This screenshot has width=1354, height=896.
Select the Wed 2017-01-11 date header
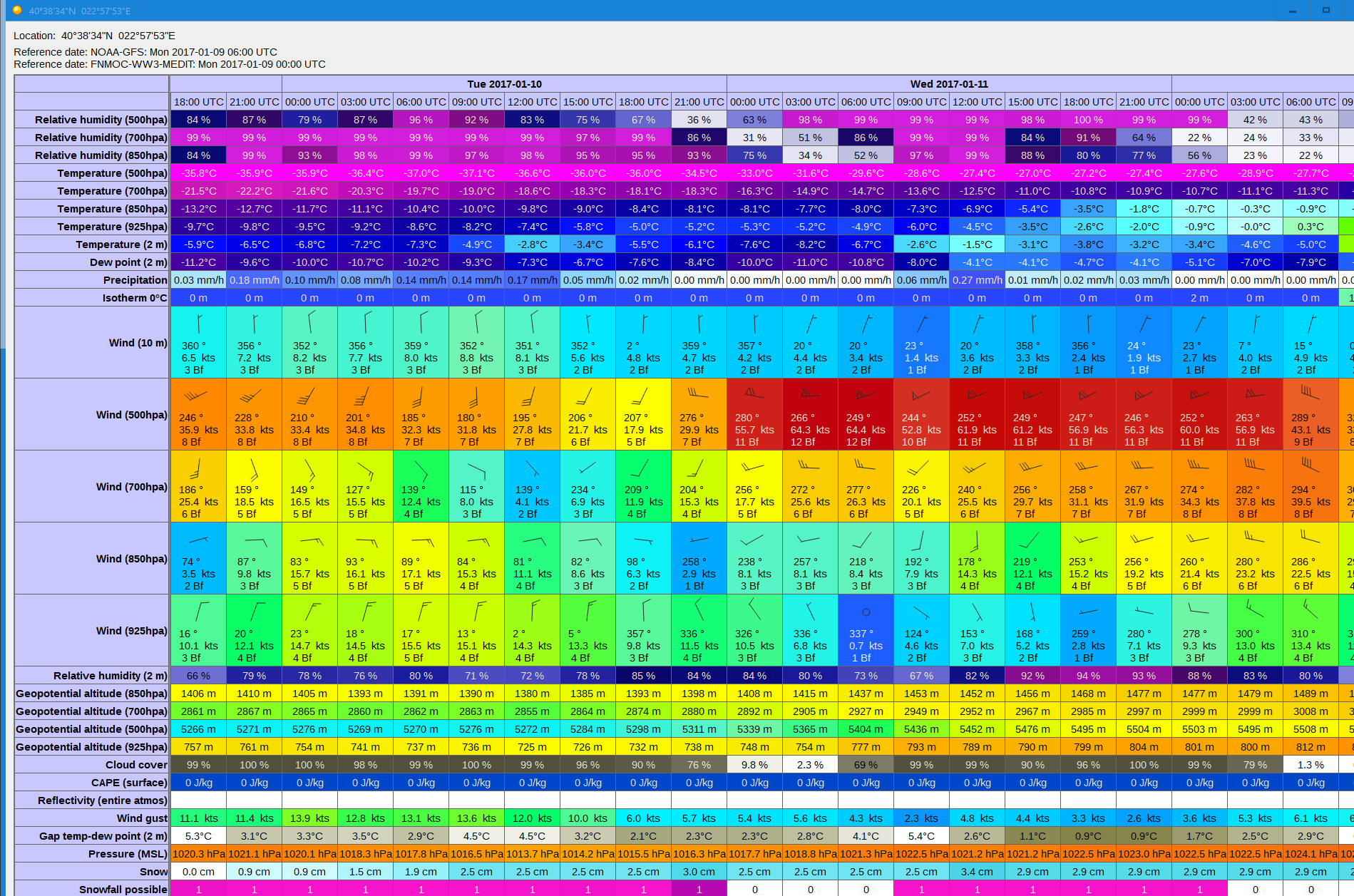(949, 84)
